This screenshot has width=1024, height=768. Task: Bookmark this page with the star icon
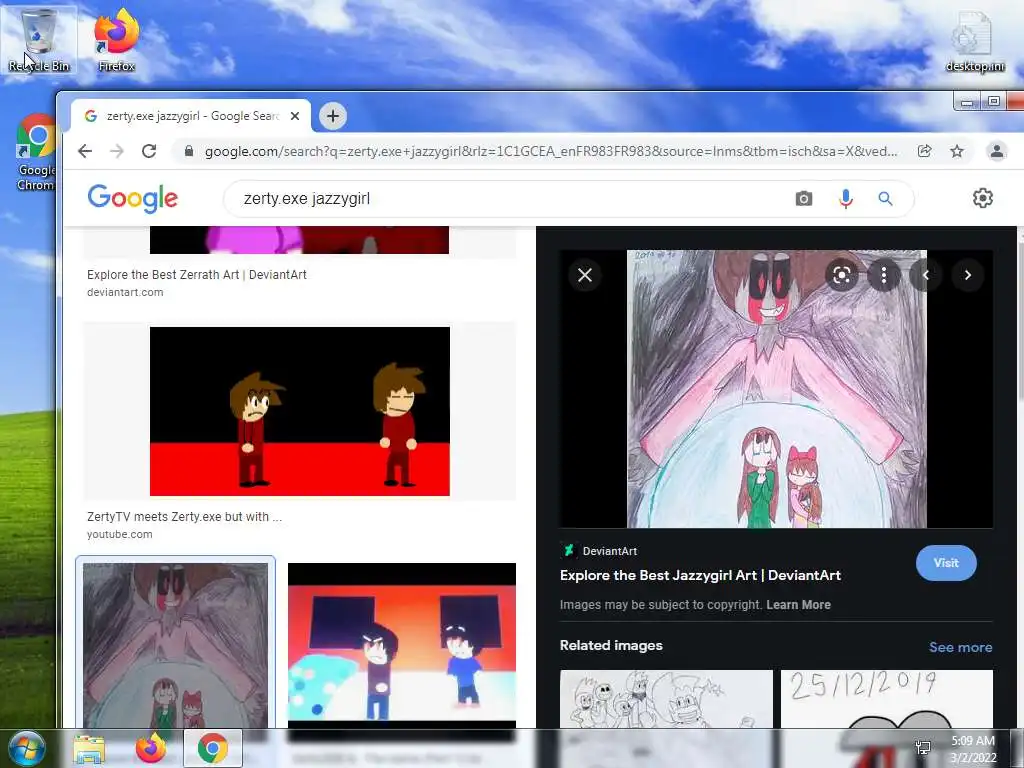[957, 152]
